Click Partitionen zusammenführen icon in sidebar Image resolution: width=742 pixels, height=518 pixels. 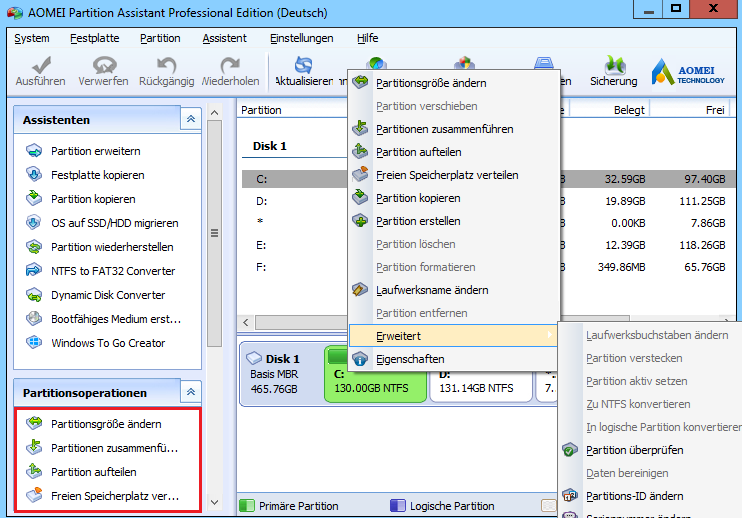34,448
